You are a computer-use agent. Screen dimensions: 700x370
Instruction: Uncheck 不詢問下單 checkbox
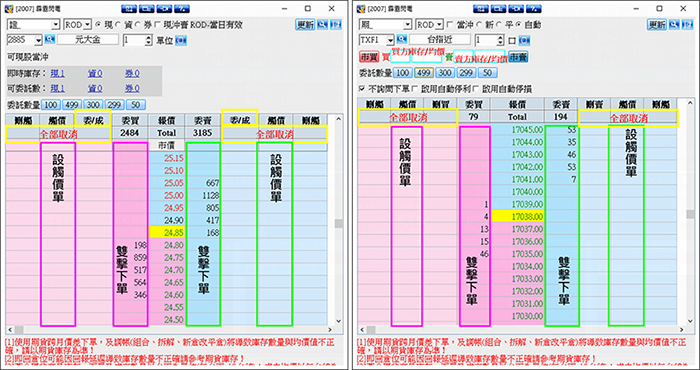362,88
